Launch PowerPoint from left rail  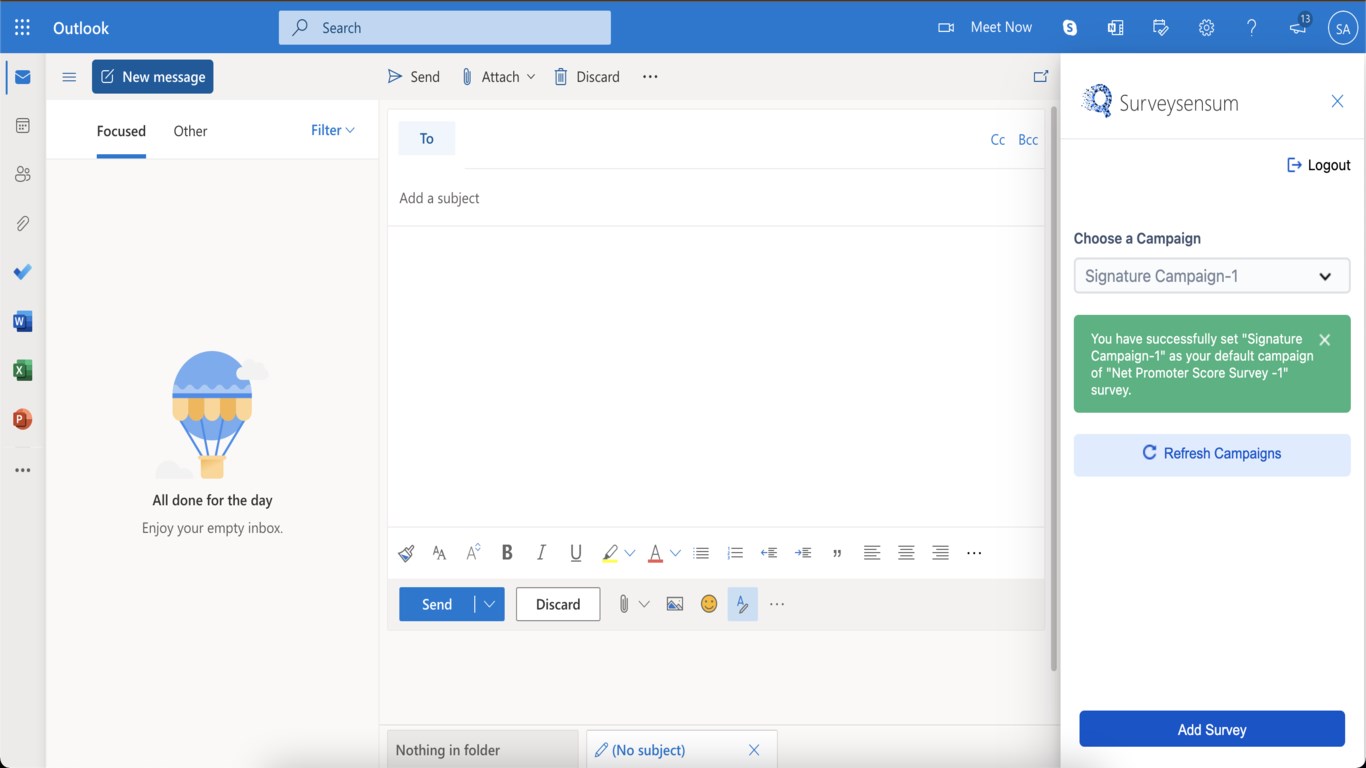point(22,419)
